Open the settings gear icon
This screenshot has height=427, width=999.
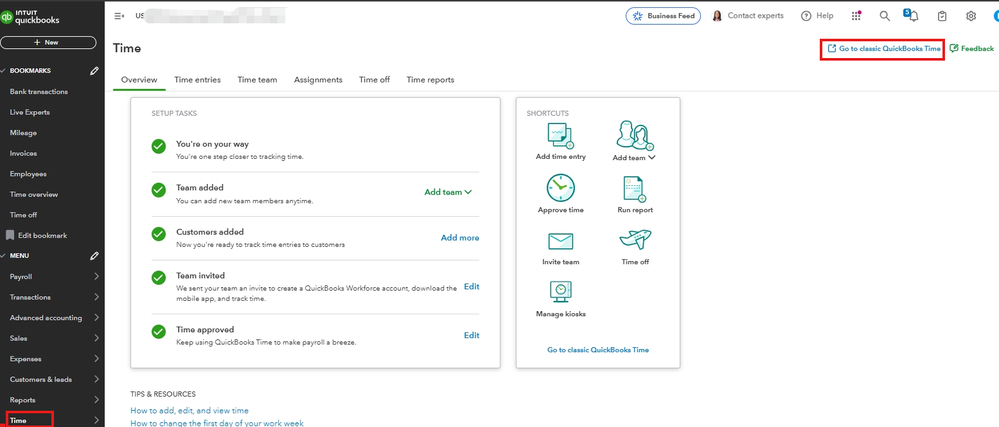click(x=971, y=16)
